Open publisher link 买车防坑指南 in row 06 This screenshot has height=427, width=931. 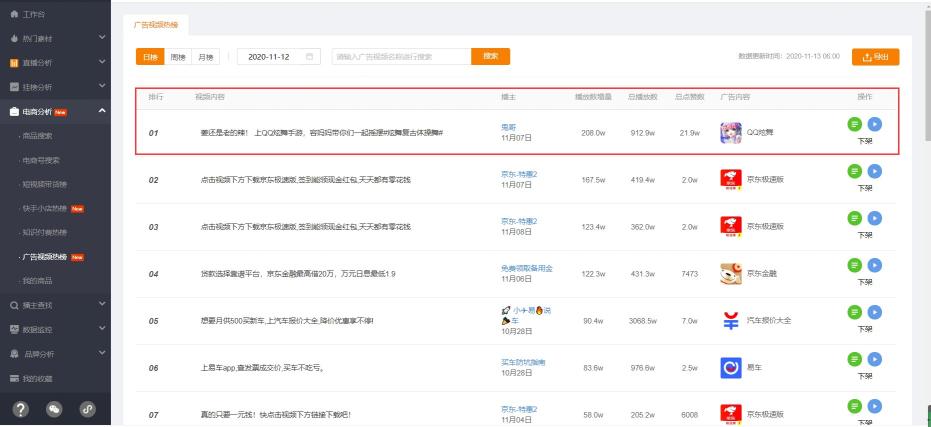click(523, 362)
